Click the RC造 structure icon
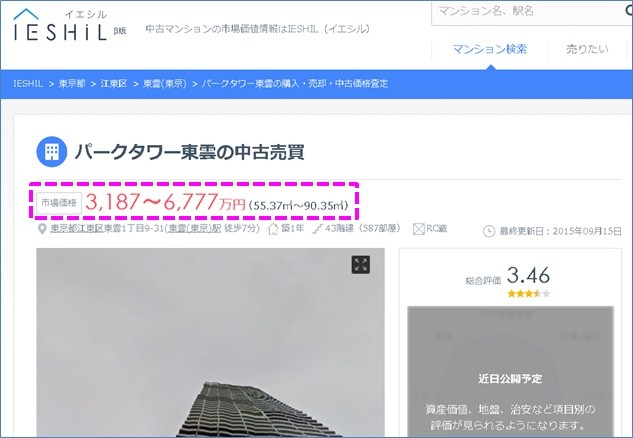633x438 pixels. [418, 229]
